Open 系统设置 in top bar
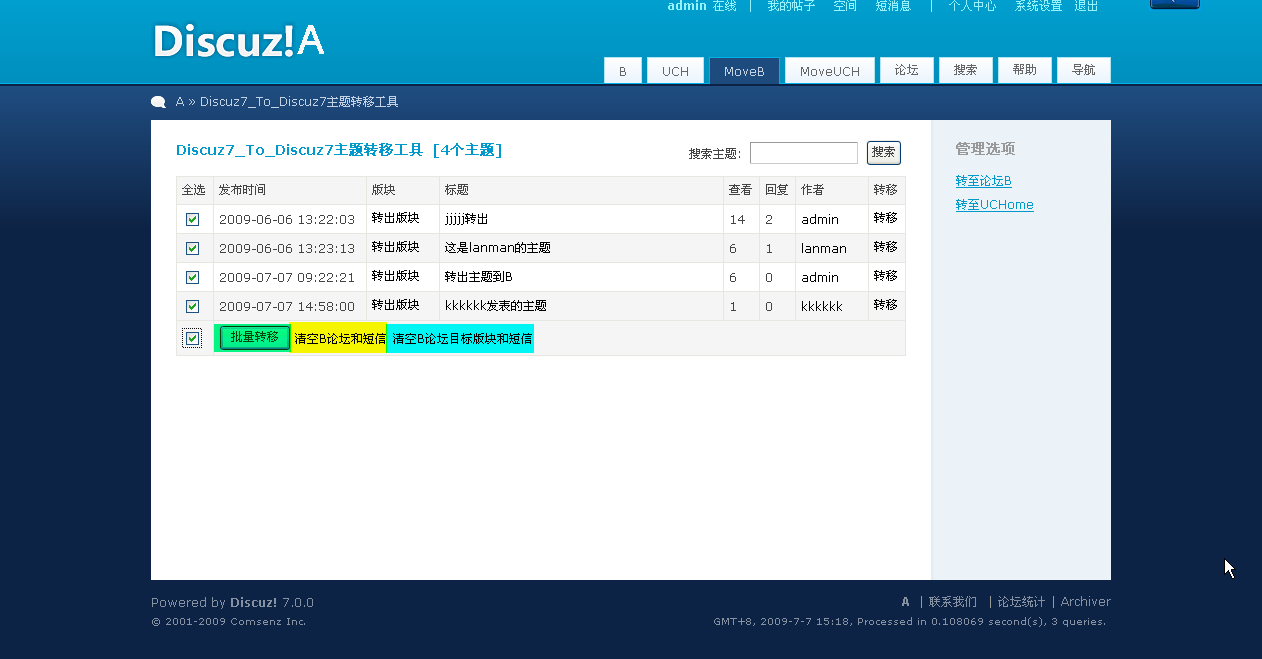This screenshot has width=1262, height=659. coord(1038,6)
